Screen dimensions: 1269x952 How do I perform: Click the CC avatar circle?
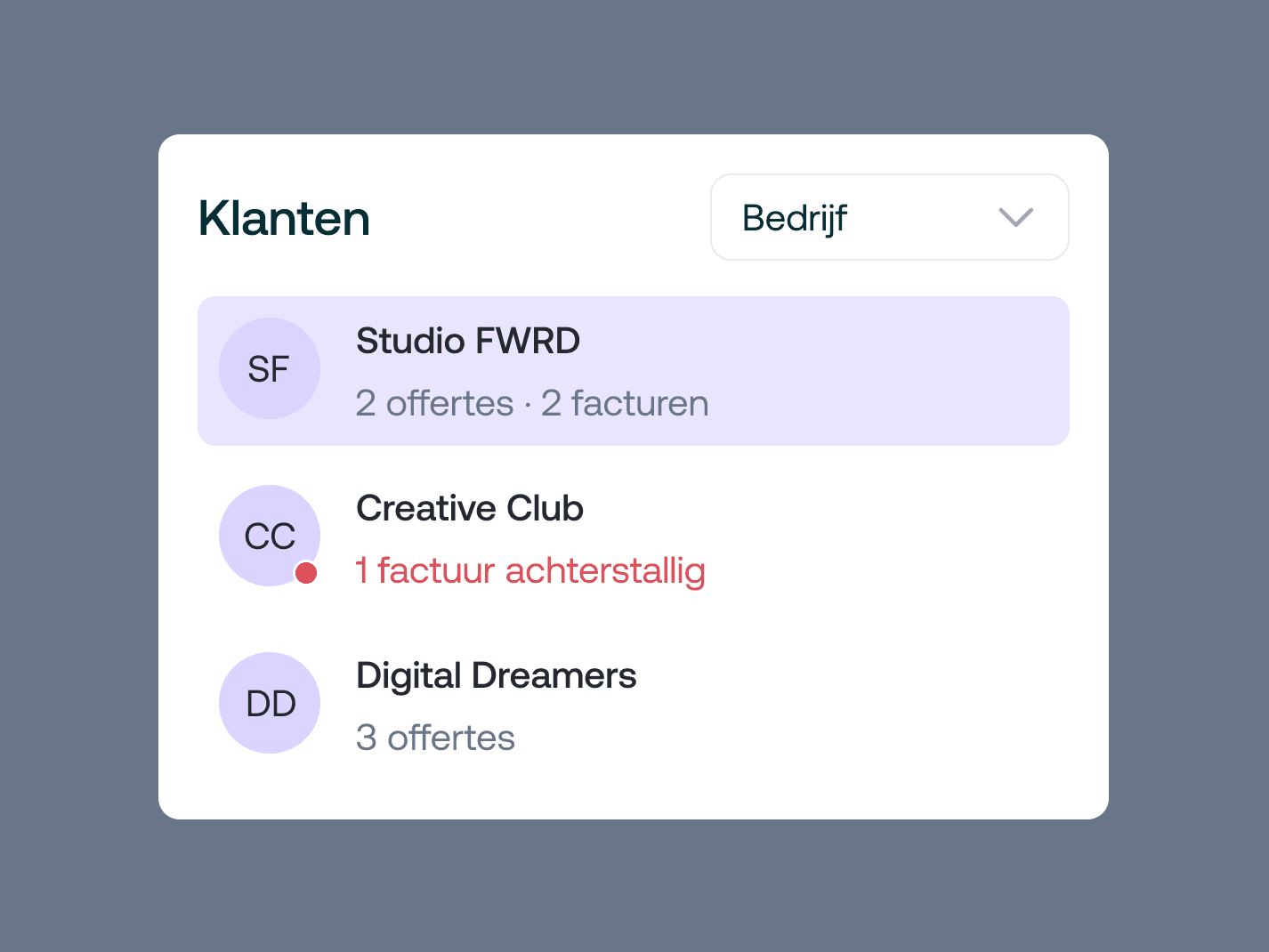pos(270,536)
